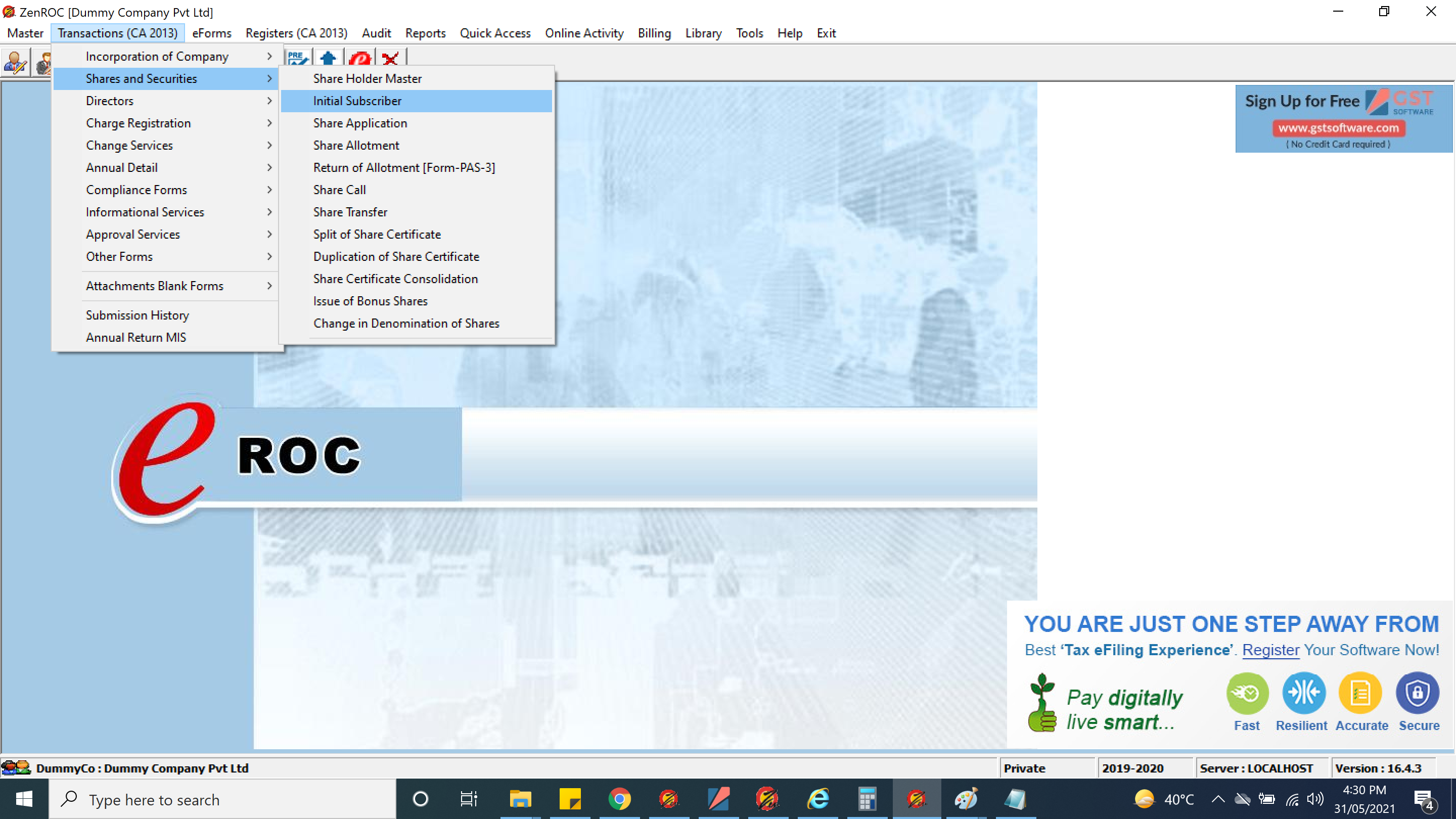Open Calculator from the taskbar
Image resolution: width=1456 pixels, height=819 pixels.
pos(867,799)
